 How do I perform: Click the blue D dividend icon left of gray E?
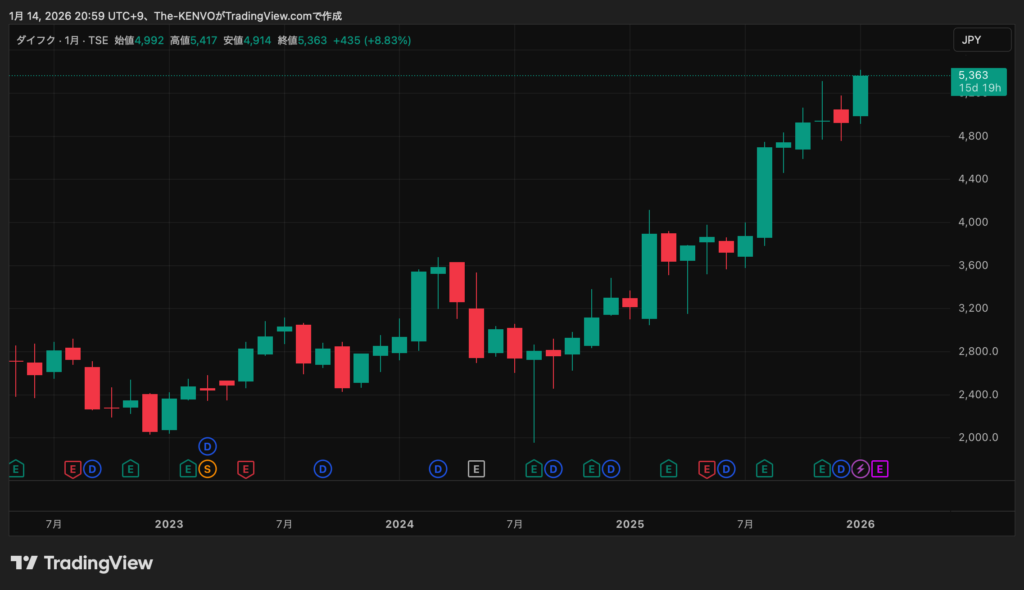pos(438,468)
